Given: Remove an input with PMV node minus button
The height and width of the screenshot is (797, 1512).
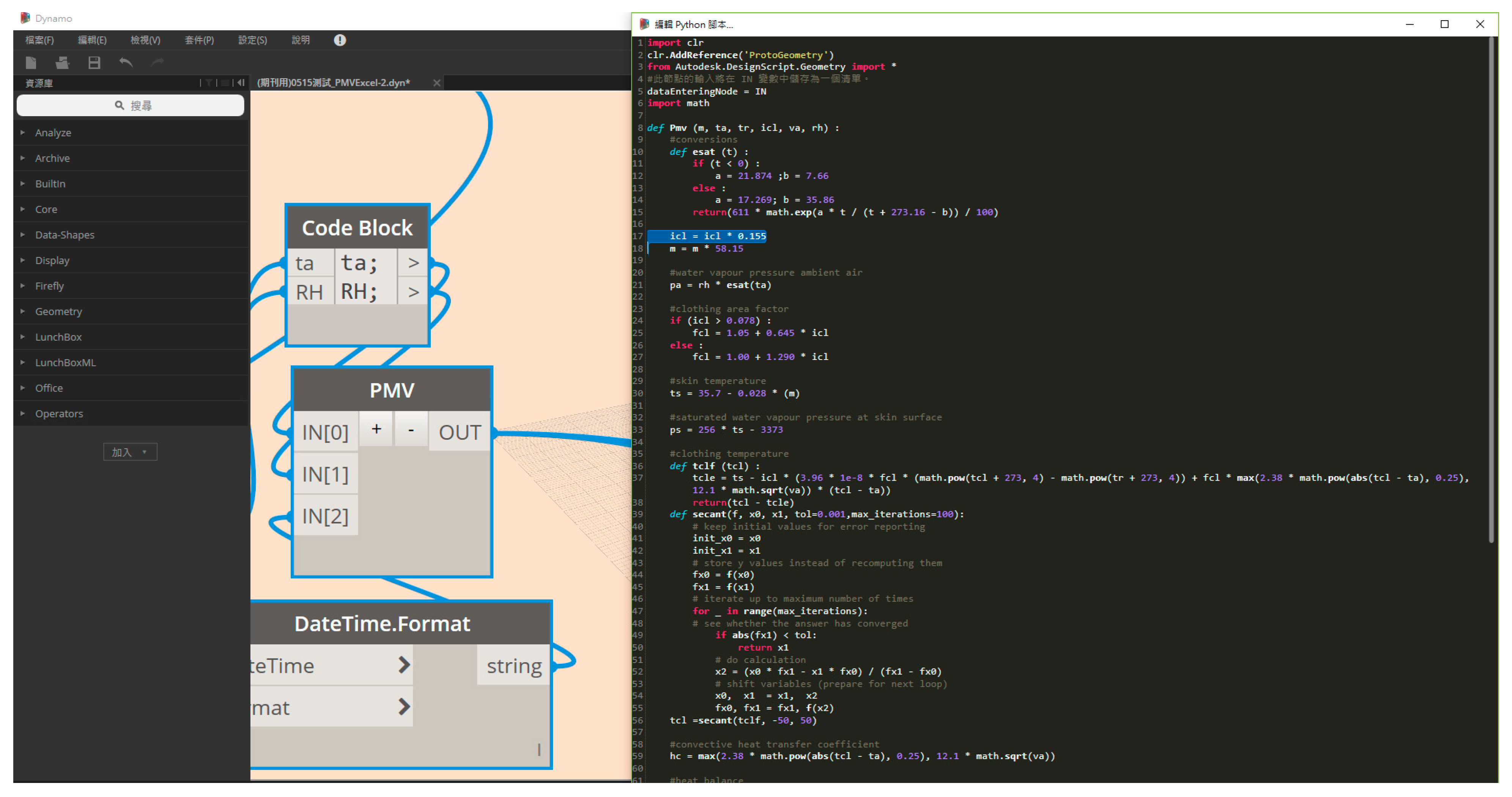Looking at the screenshot, I should tap(411, 429).
